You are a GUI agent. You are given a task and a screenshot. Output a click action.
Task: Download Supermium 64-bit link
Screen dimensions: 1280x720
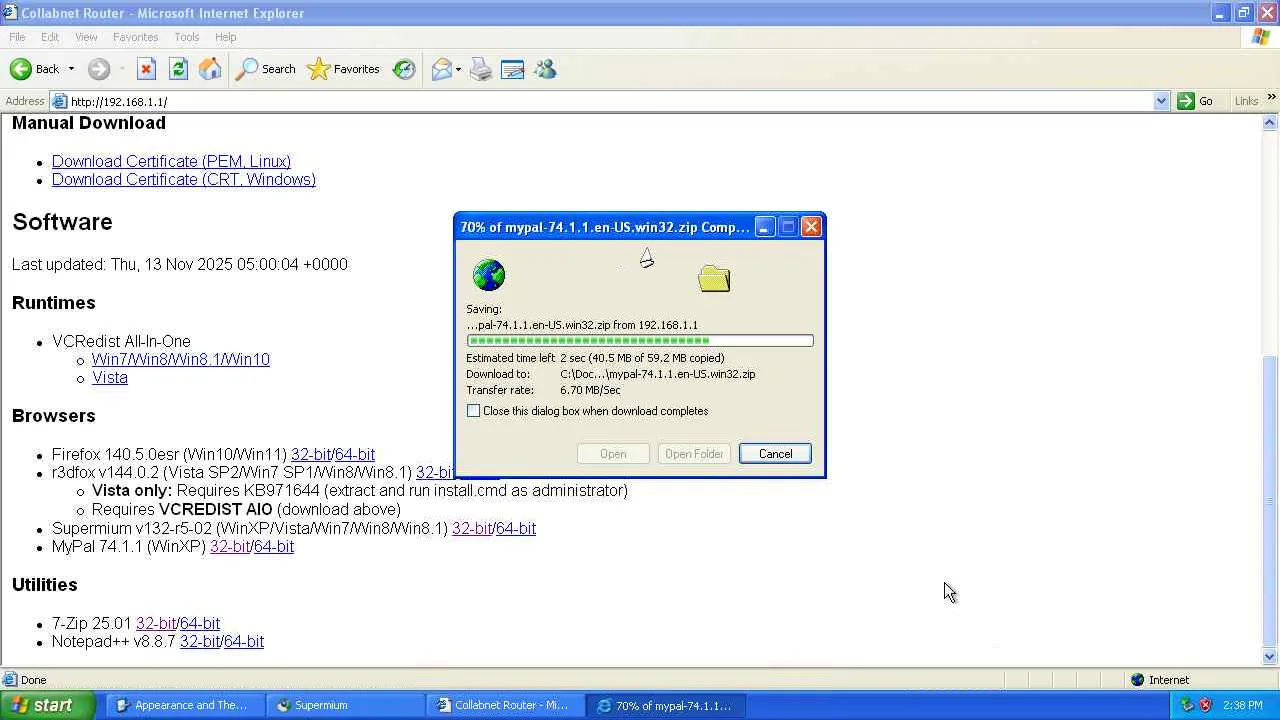516,529
